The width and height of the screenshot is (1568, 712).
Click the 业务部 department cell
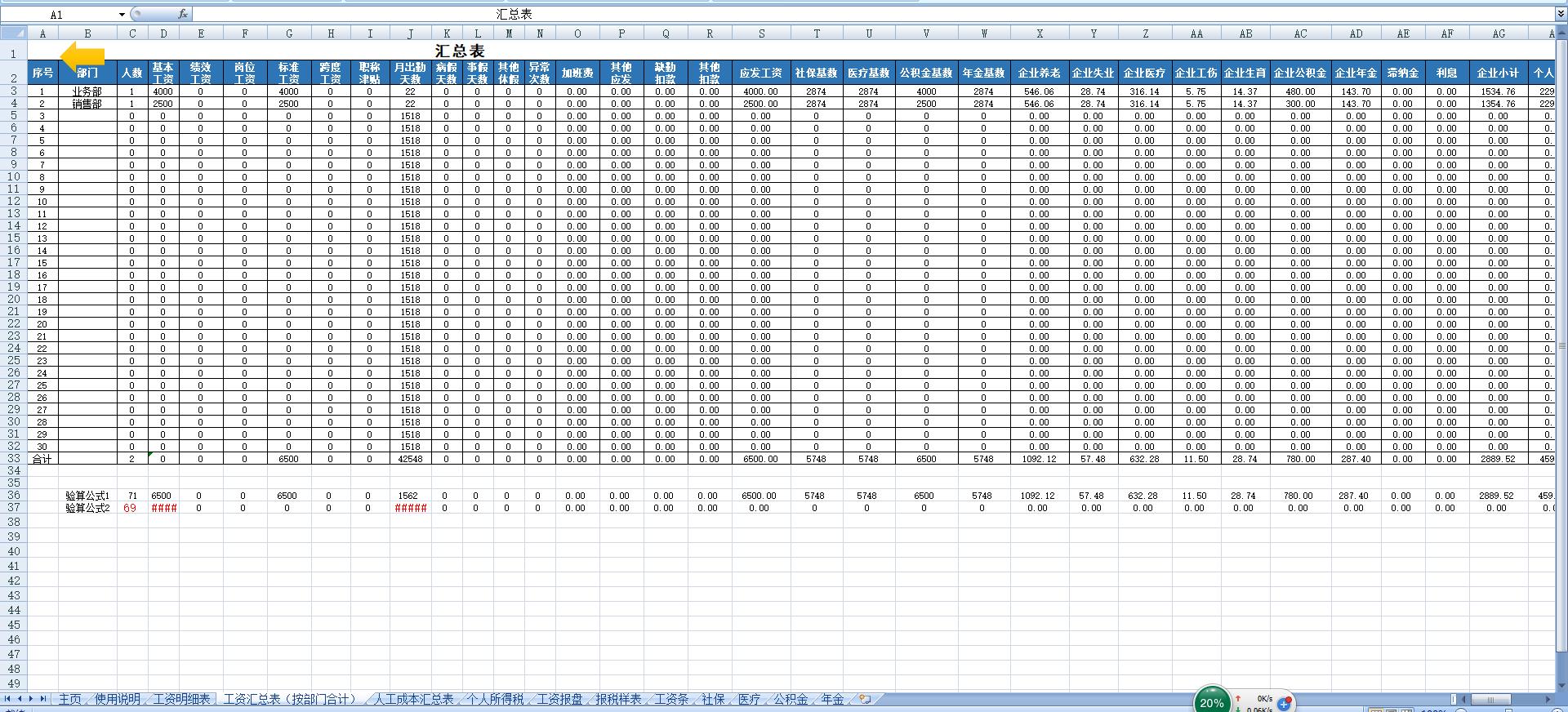(87, 91)
